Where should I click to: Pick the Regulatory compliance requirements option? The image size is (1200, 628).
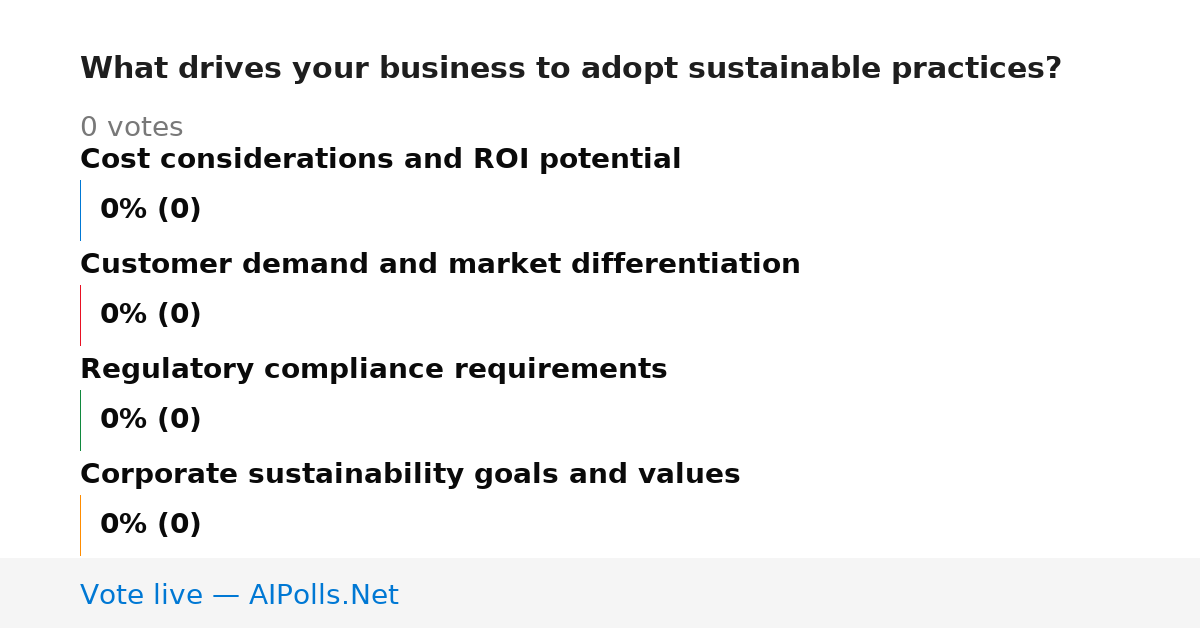coord(373,370)
